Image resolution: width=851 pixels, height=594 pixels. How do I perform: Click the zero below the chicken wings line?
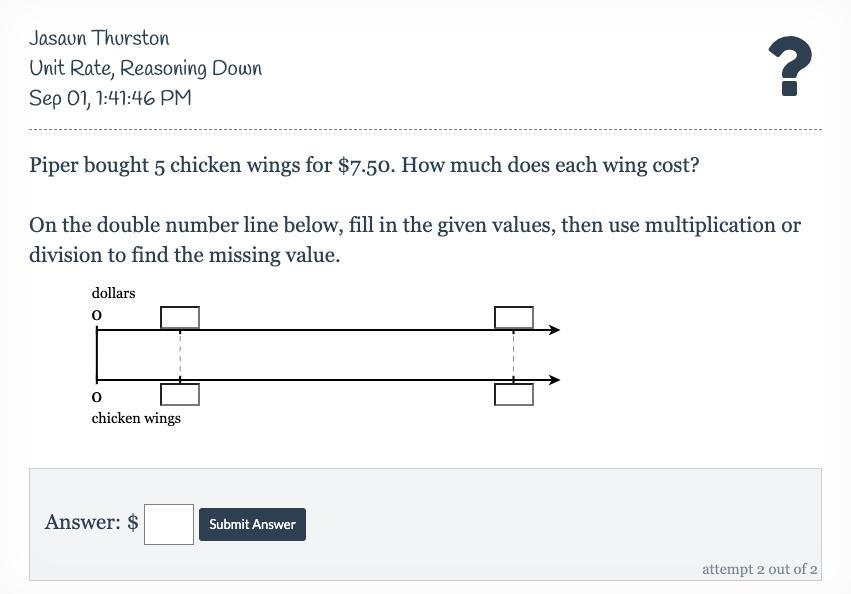(97, 398)
